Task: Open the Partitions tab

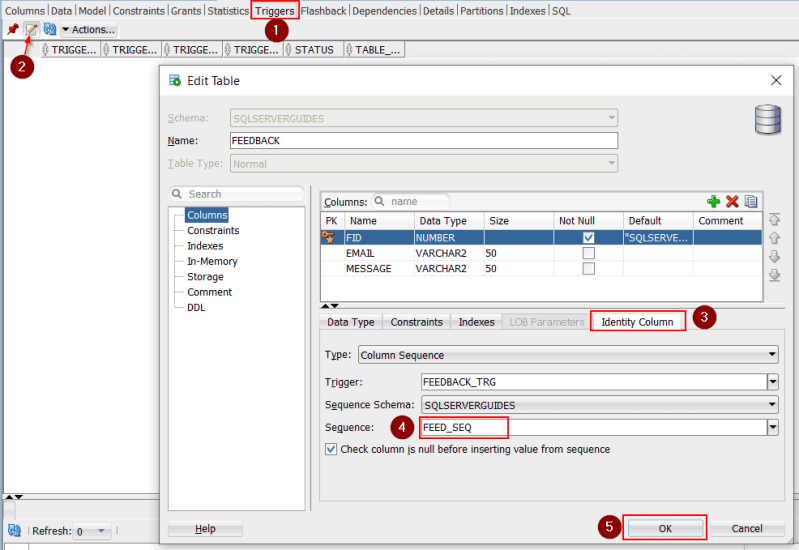Action: 482,11
